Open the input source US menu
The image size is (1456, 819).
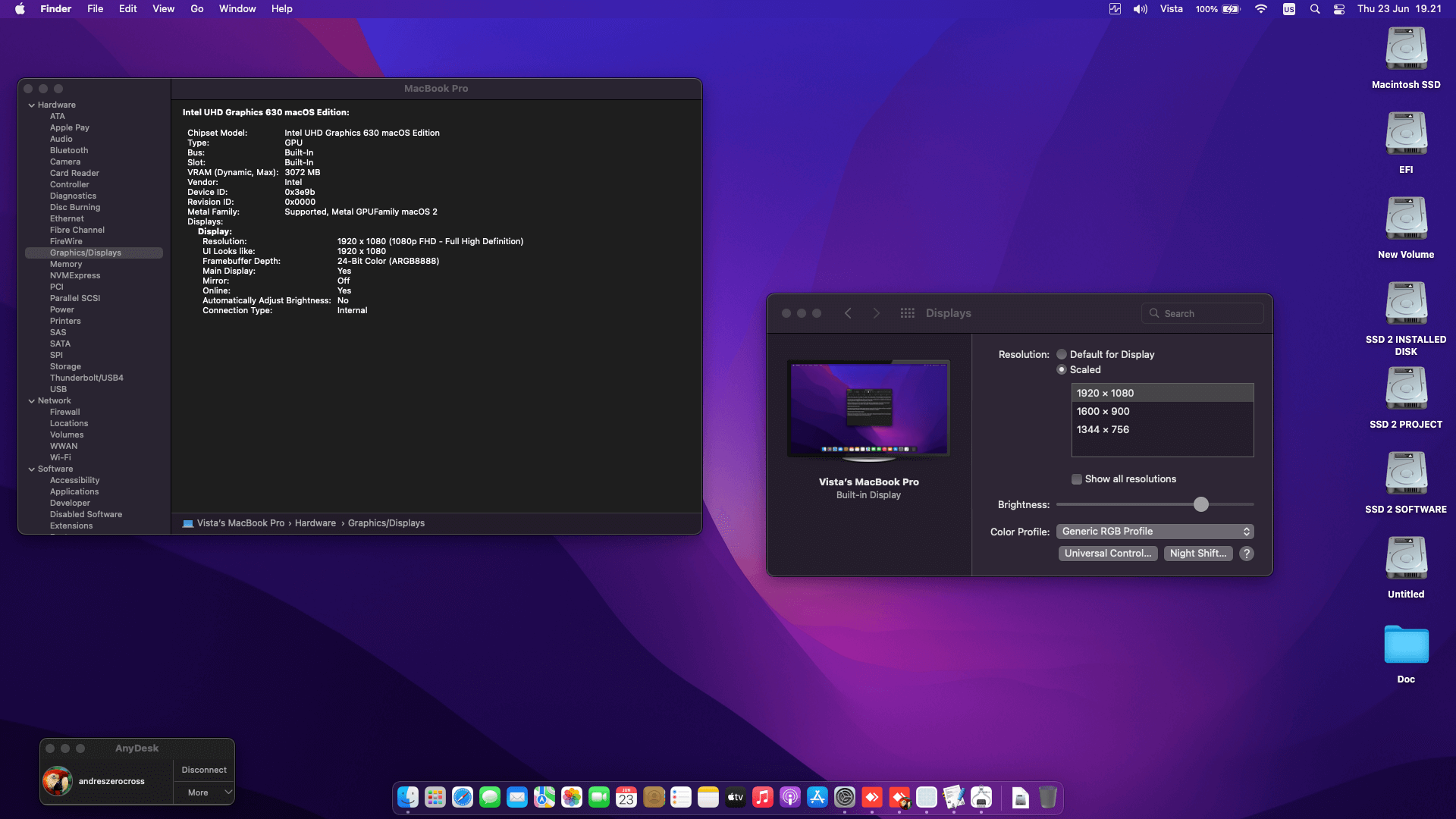[x=1289, y=9]
